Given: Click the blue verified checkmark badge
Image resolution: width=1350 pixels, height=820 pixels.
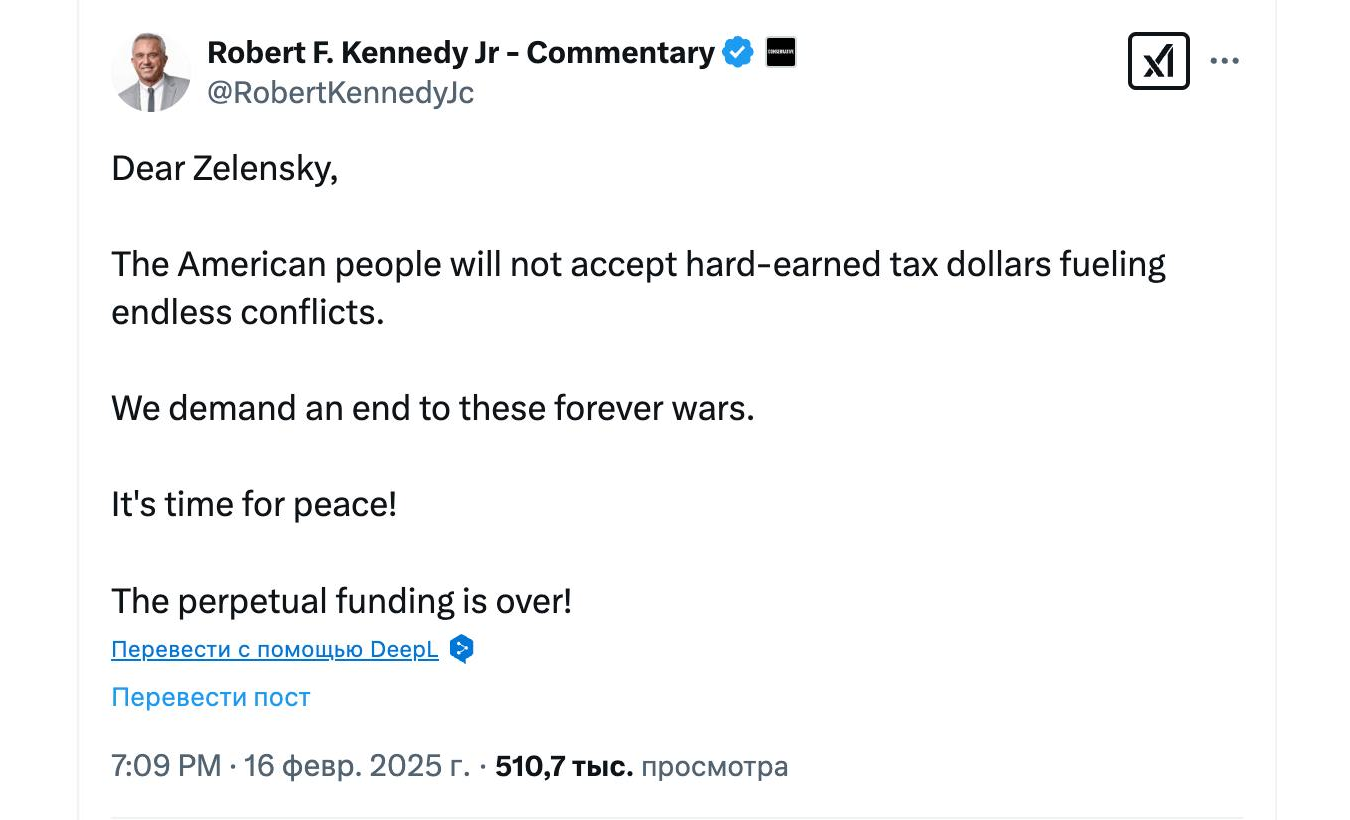Looking at the screenshot, I should pos(738,52).
